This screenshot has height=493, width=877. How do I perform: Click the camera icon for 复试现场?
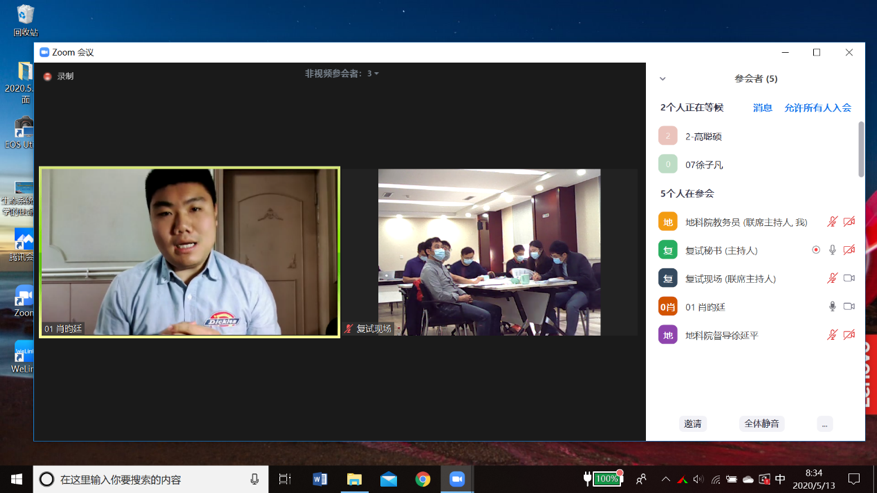[849, 278]
